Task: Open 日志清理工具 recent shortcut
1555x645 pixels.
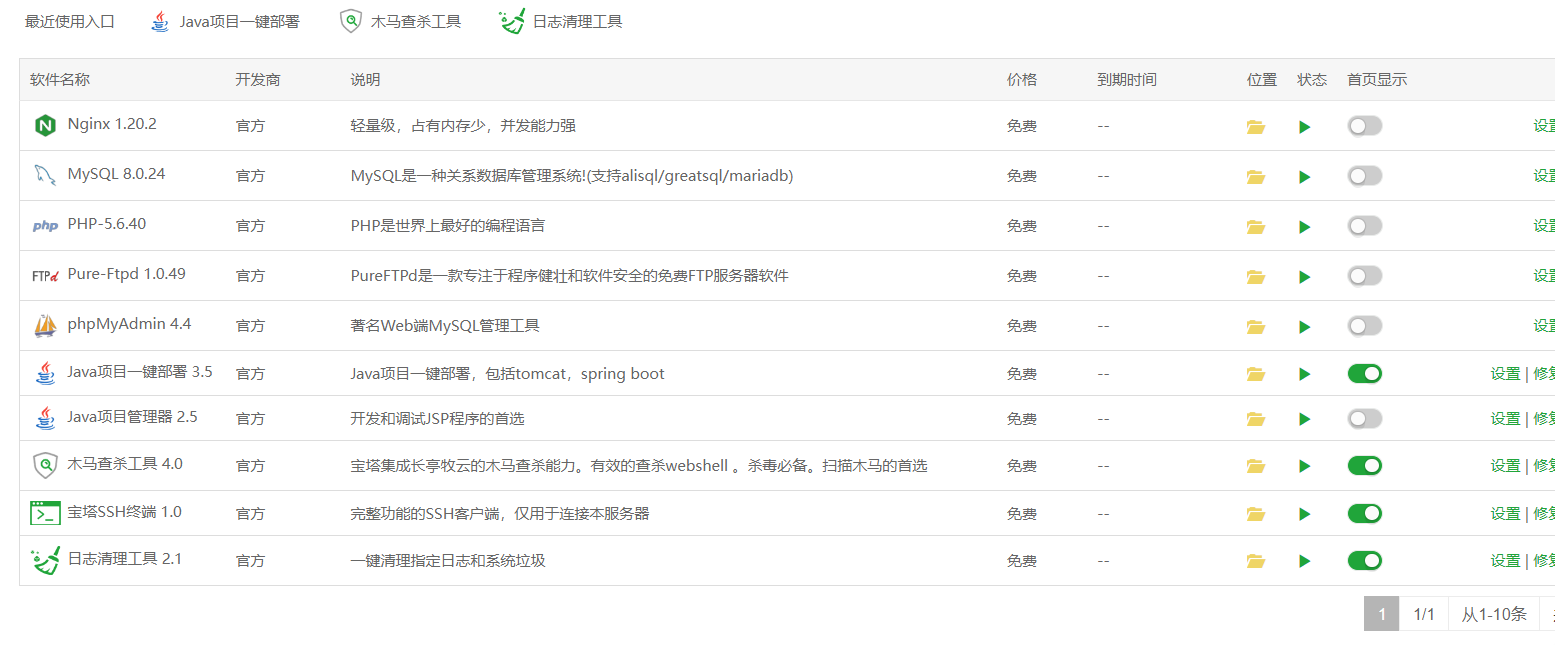Action: coord(560,21)
